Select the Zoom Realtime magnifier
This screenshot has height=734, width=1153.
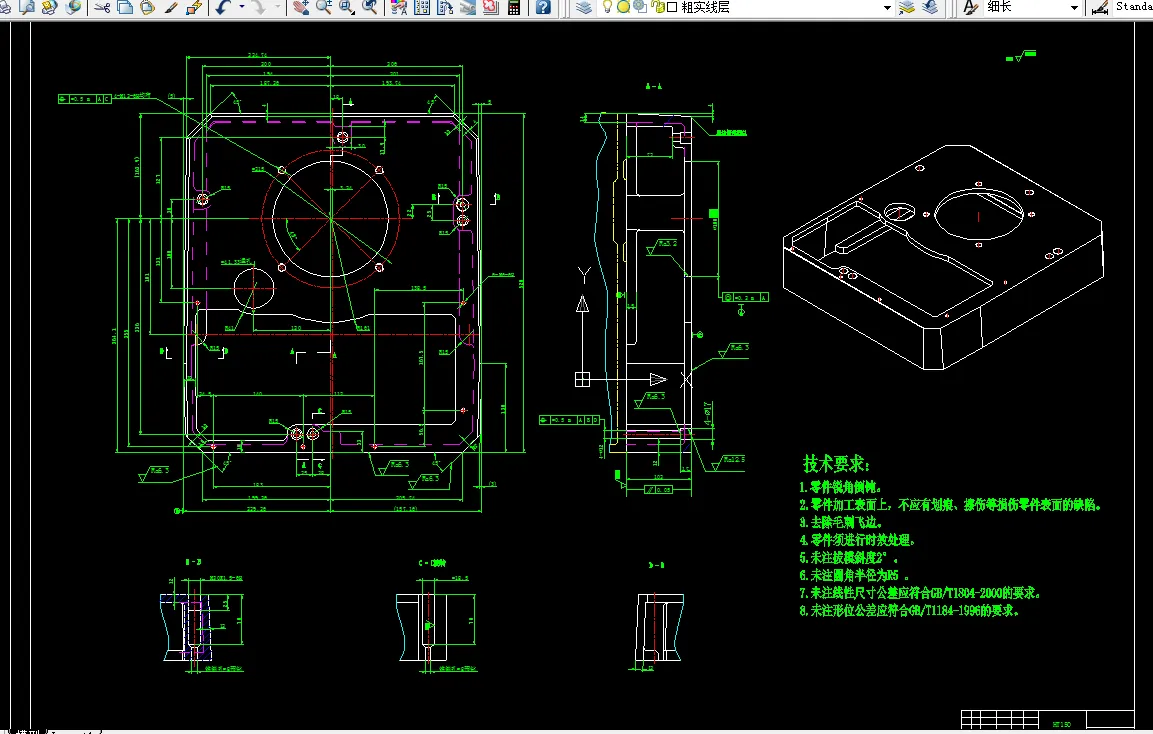tap(324, 7)
